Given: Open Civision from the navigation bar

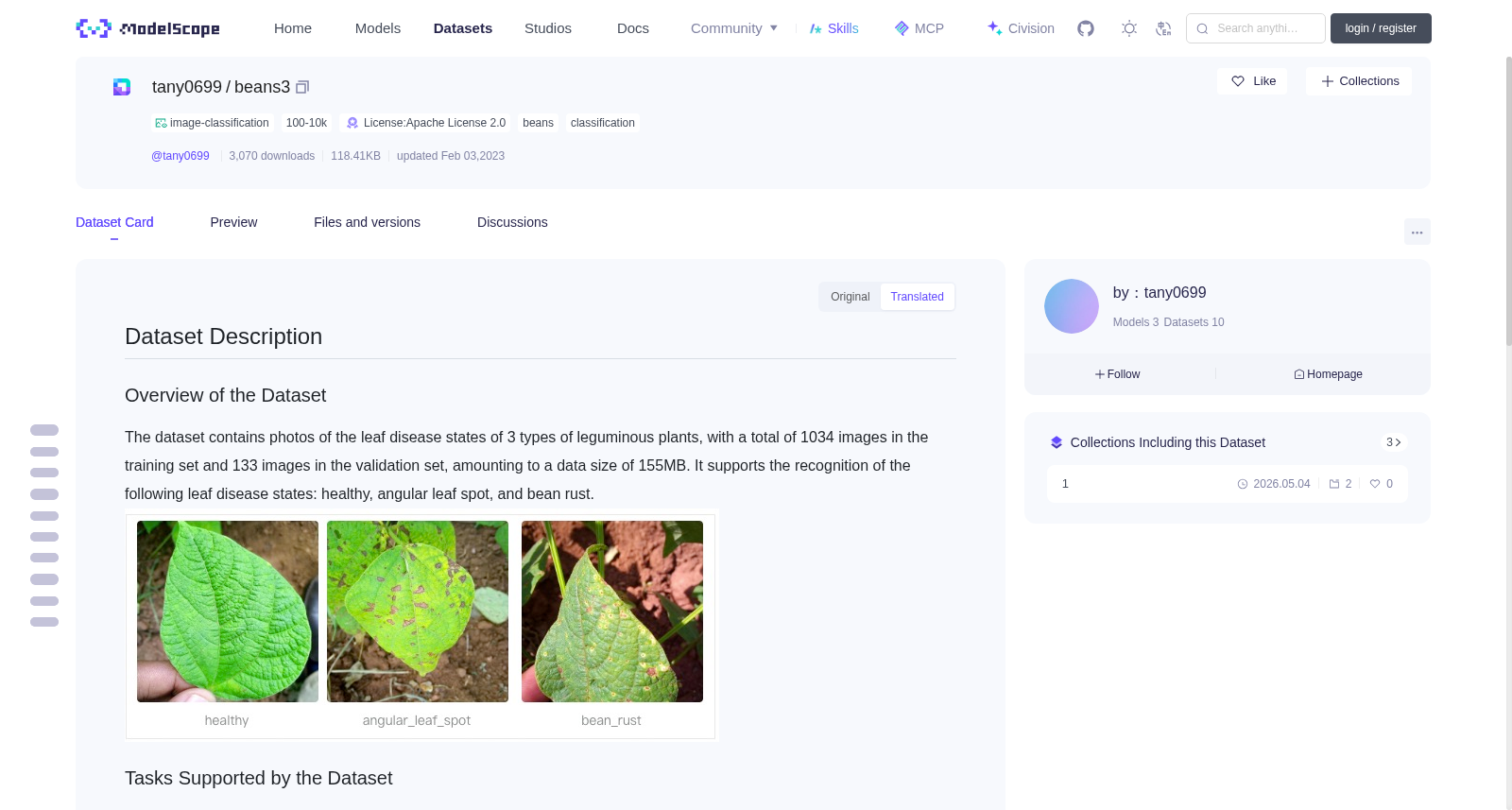Looking at the screenshot, I should pos(1021,28).
